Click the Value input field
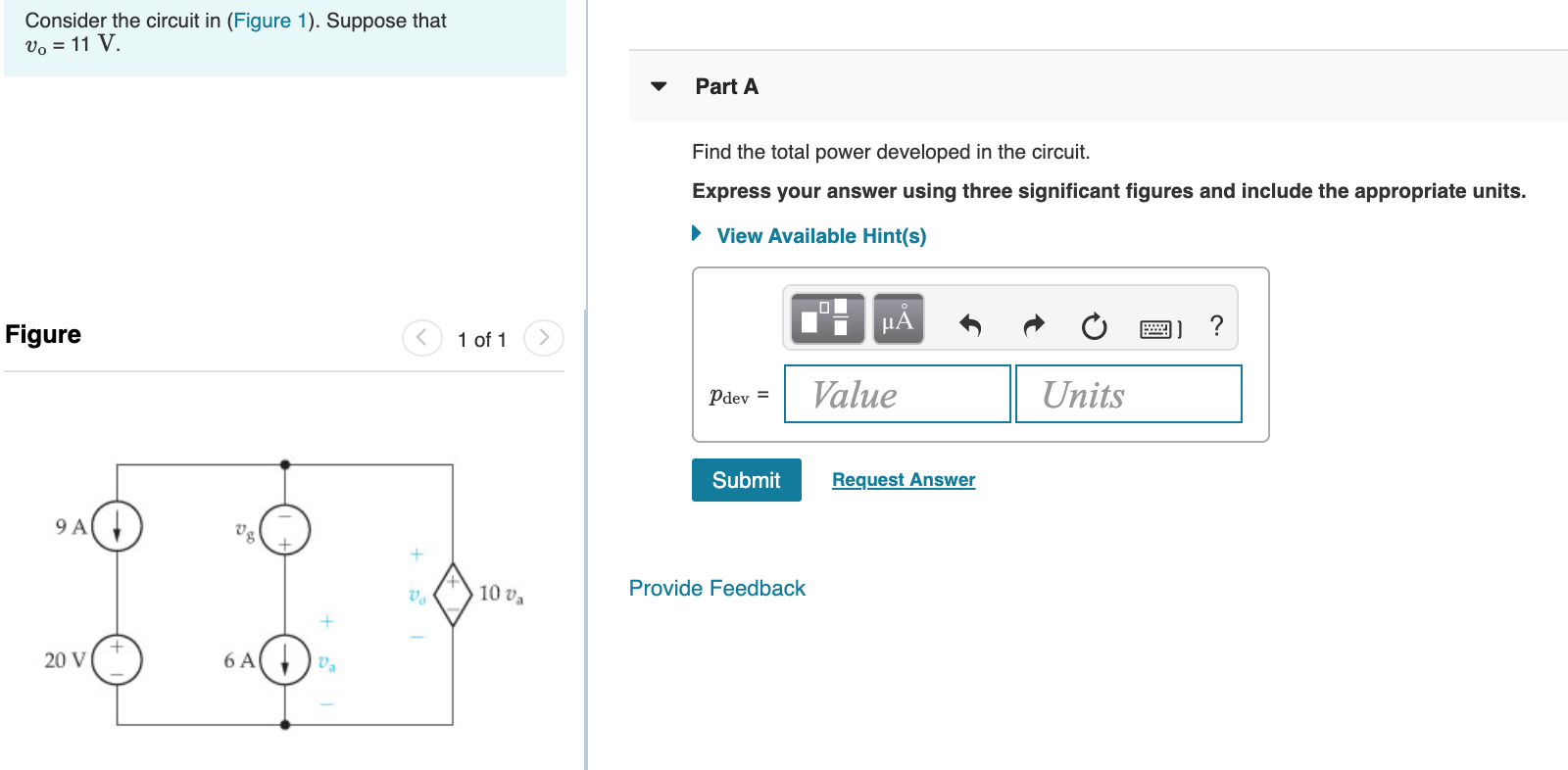 (x=896, y=394)
